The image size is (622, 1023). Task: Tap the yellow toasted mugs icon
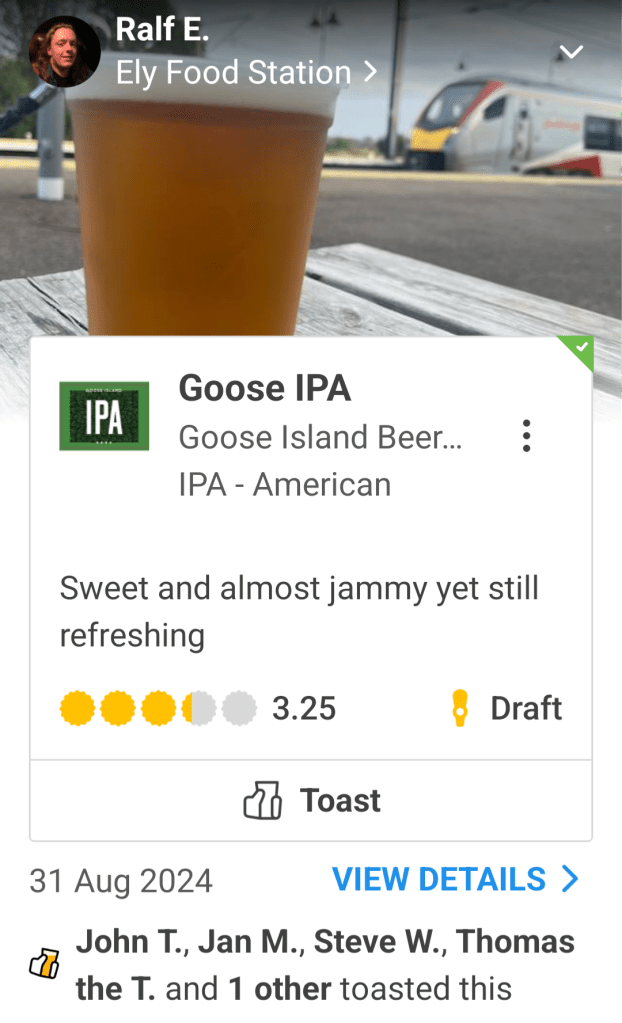click(46, 964)
